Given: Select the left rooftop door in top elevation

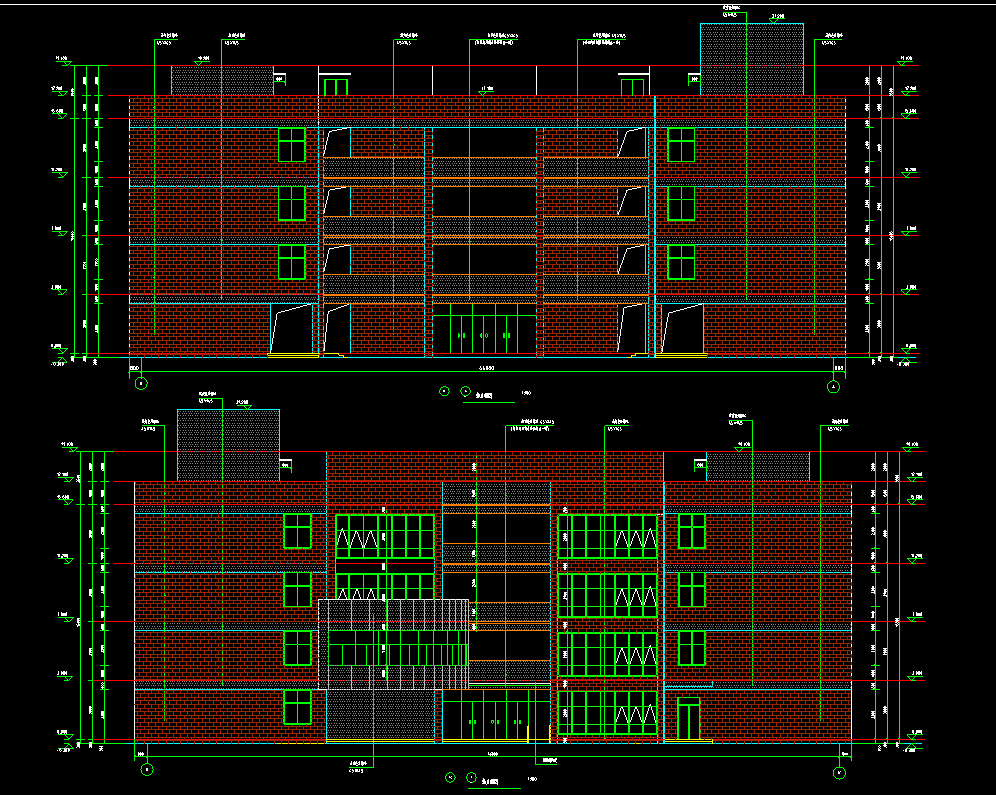Looking at the screenshot, I should (335, 86).
